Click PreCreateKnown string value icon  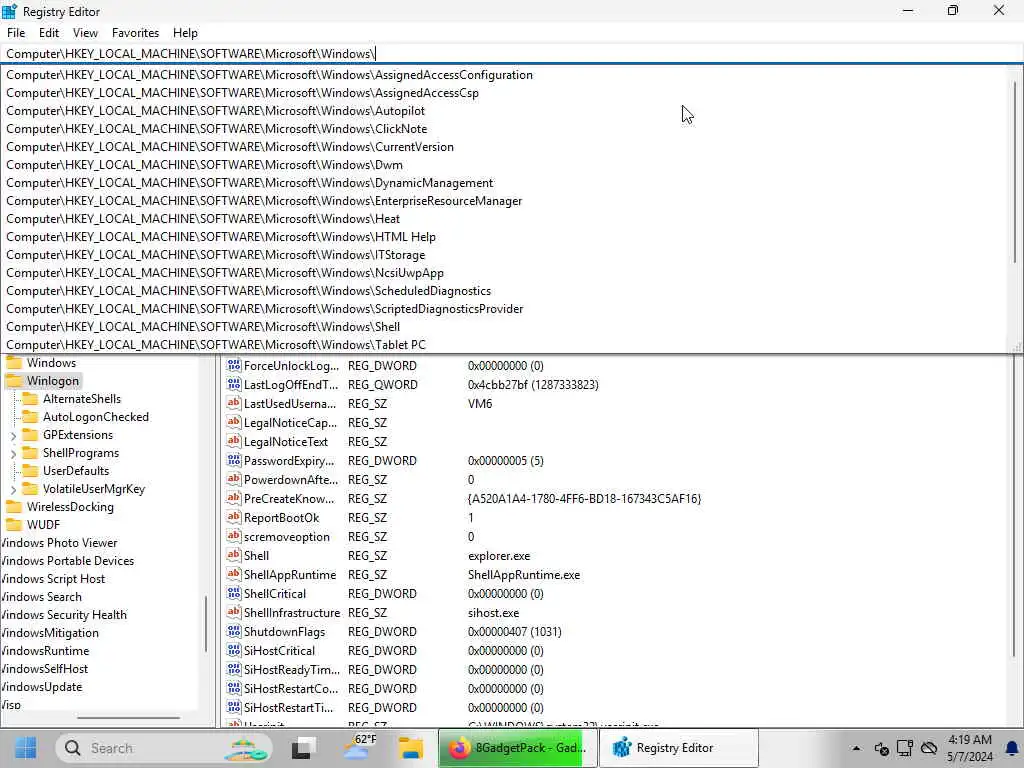[x=233, y=498]
